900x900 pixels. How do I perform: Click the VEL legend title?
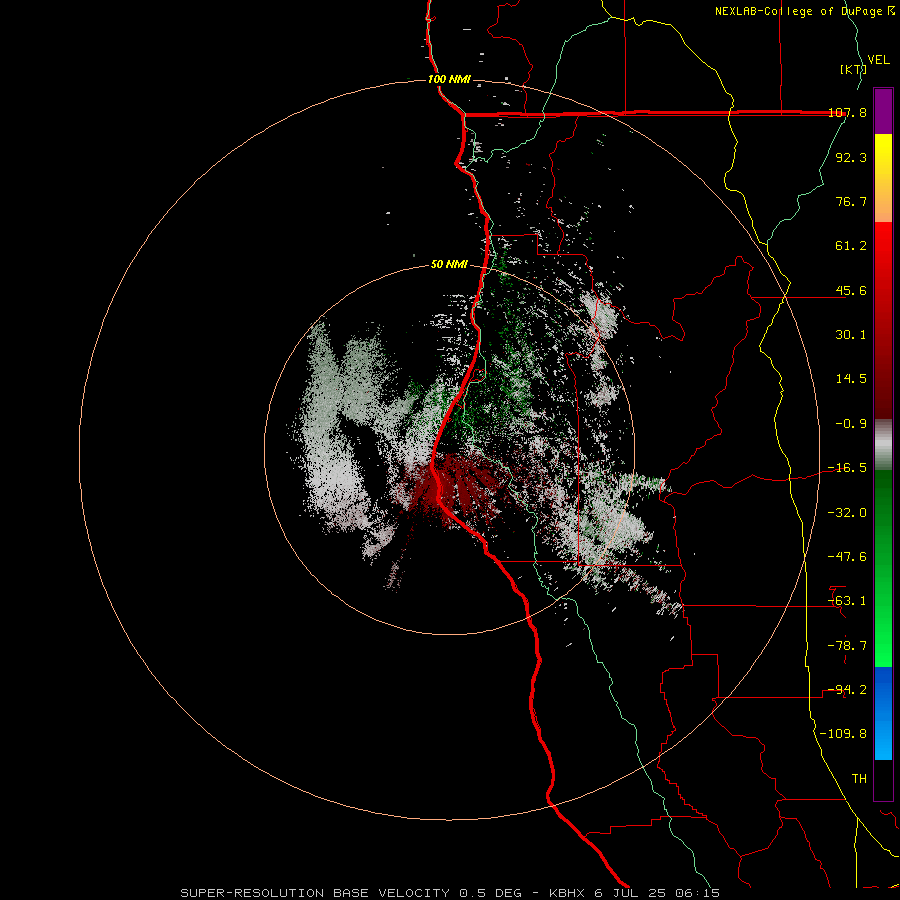coord(878,60)
